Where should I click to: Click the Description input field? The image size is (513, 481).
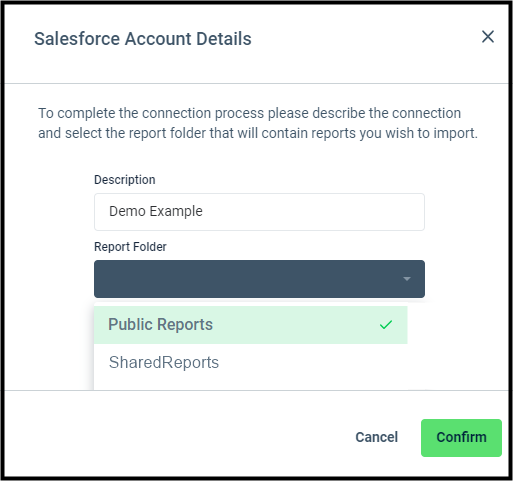point(259,212)
